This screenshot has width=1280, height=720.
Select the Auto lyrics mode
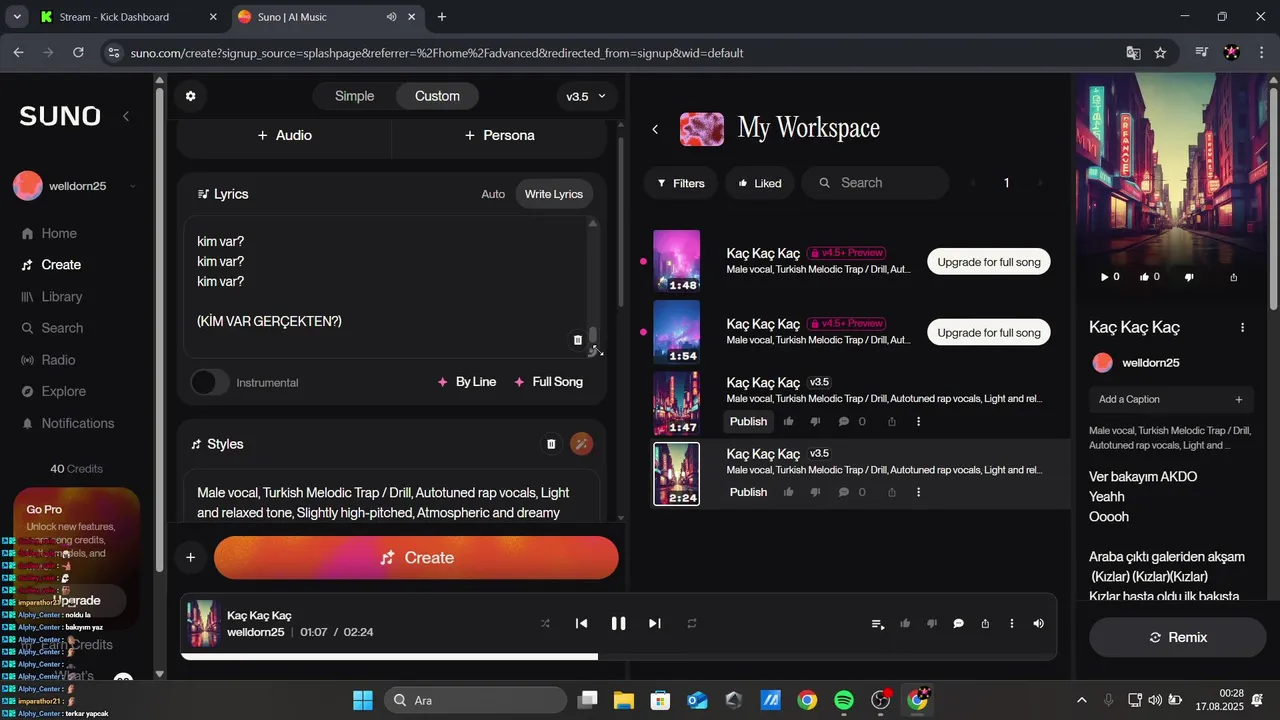pos(493,194)
